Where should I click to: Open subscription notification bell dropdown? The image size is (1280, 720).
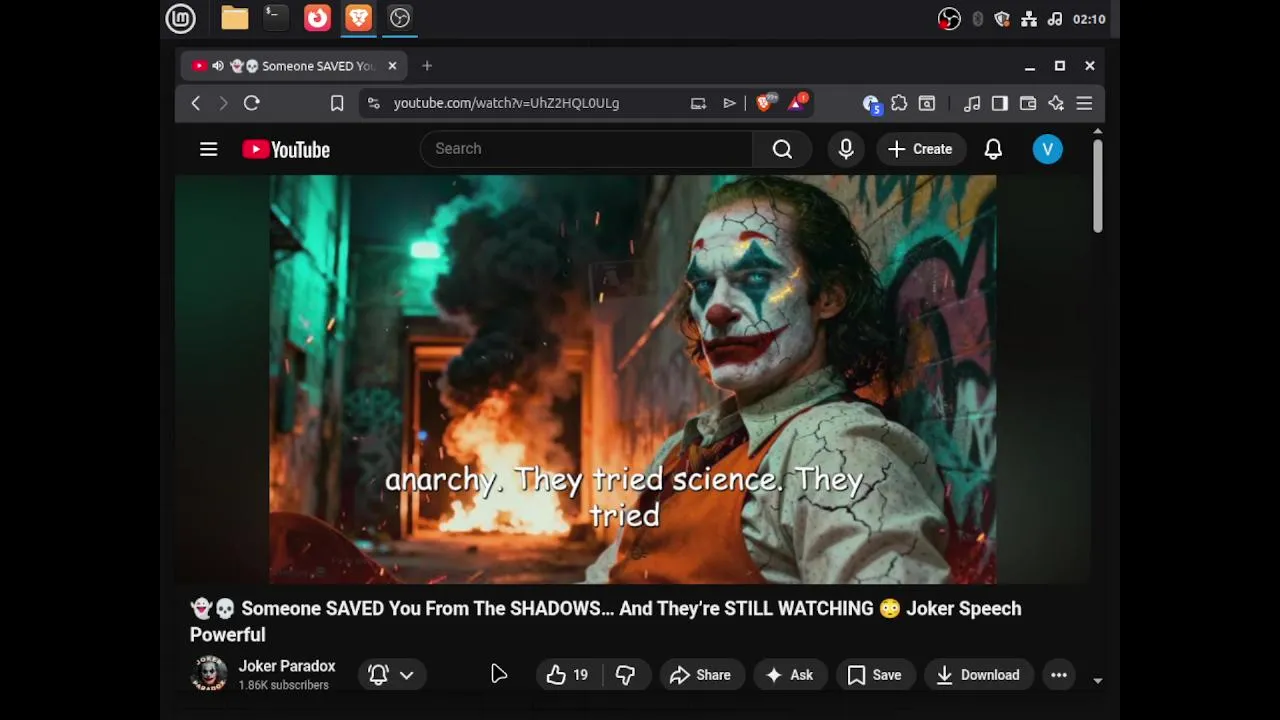click(392, 675)
